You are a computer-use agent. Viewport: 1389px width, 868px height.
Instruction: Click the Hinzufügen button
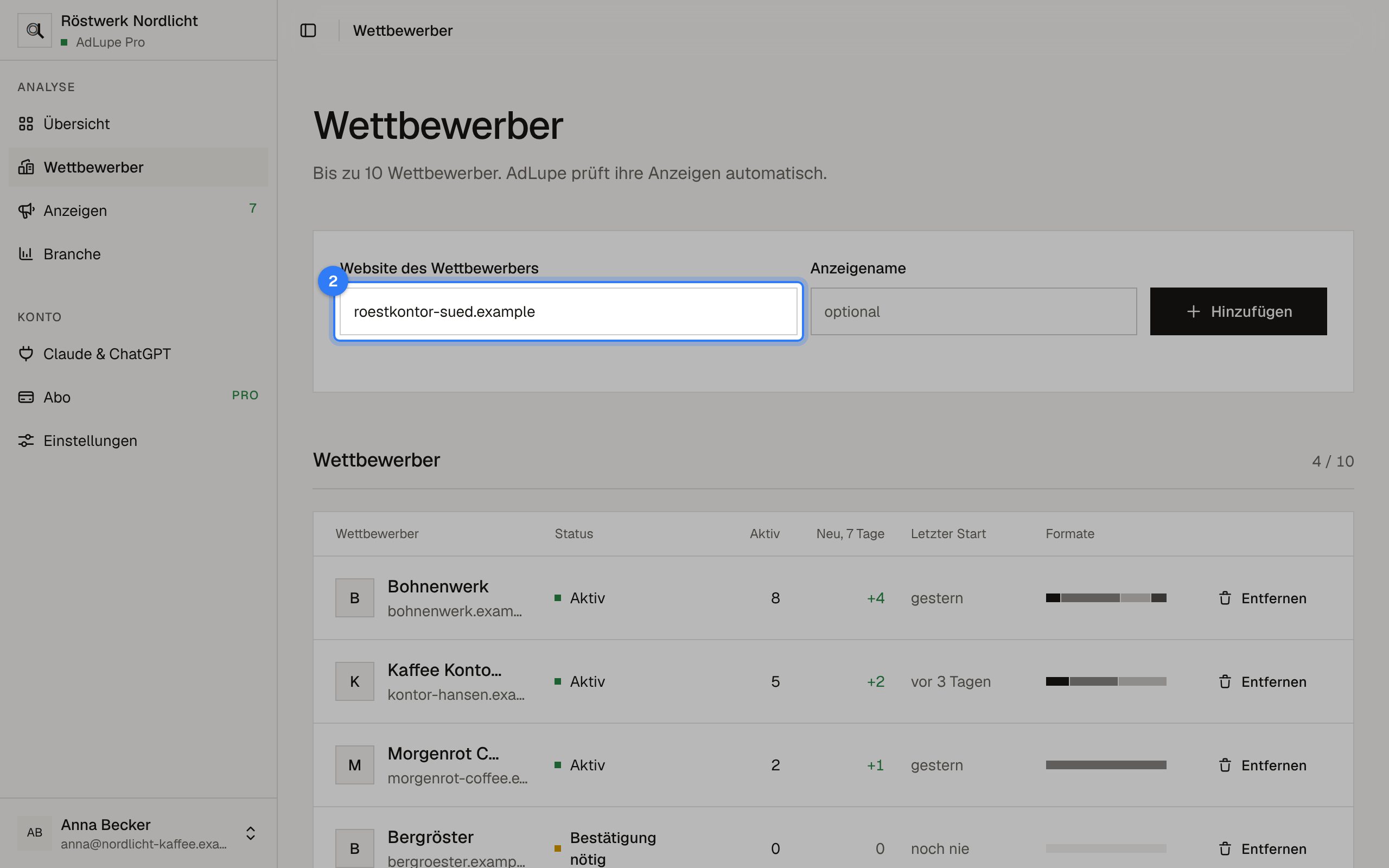pyautogui.click(x=1238, y=311)
